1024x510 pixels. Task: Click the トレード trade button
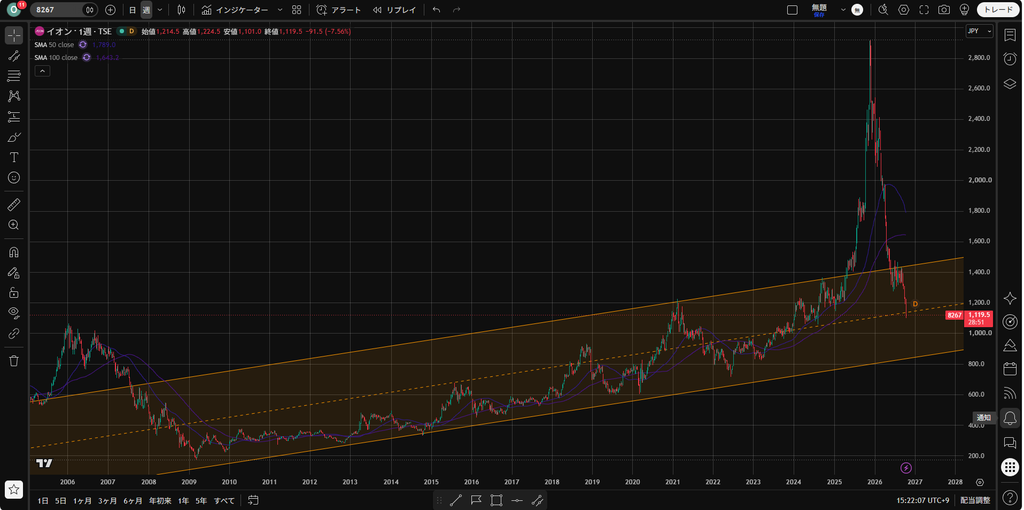998,10
